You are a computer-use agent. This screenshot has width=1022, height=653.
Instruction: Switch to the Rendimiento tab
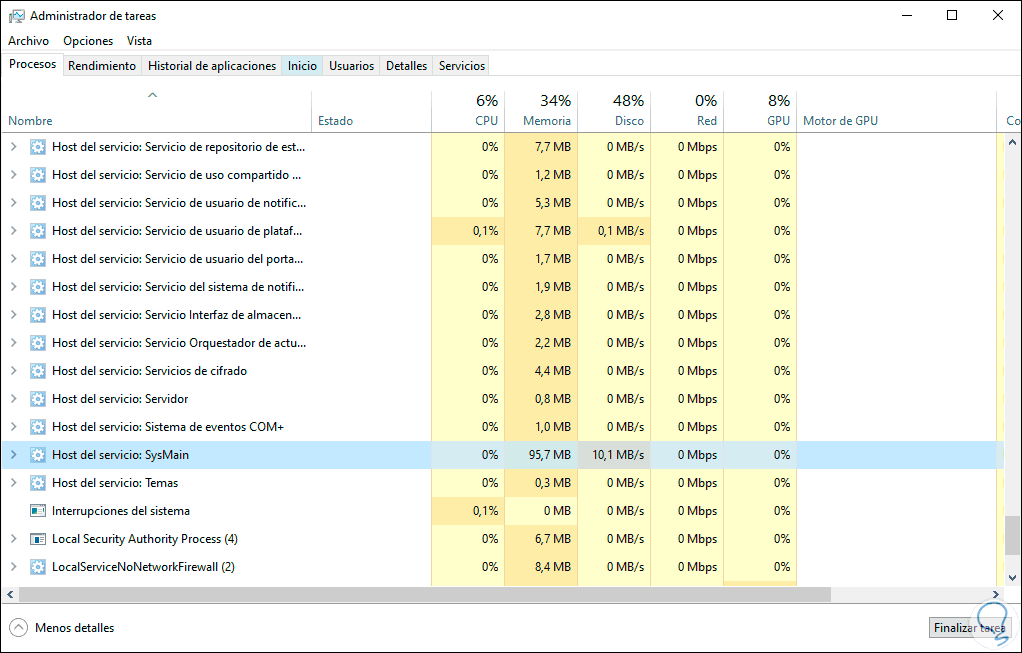click(x=102, y=66)
